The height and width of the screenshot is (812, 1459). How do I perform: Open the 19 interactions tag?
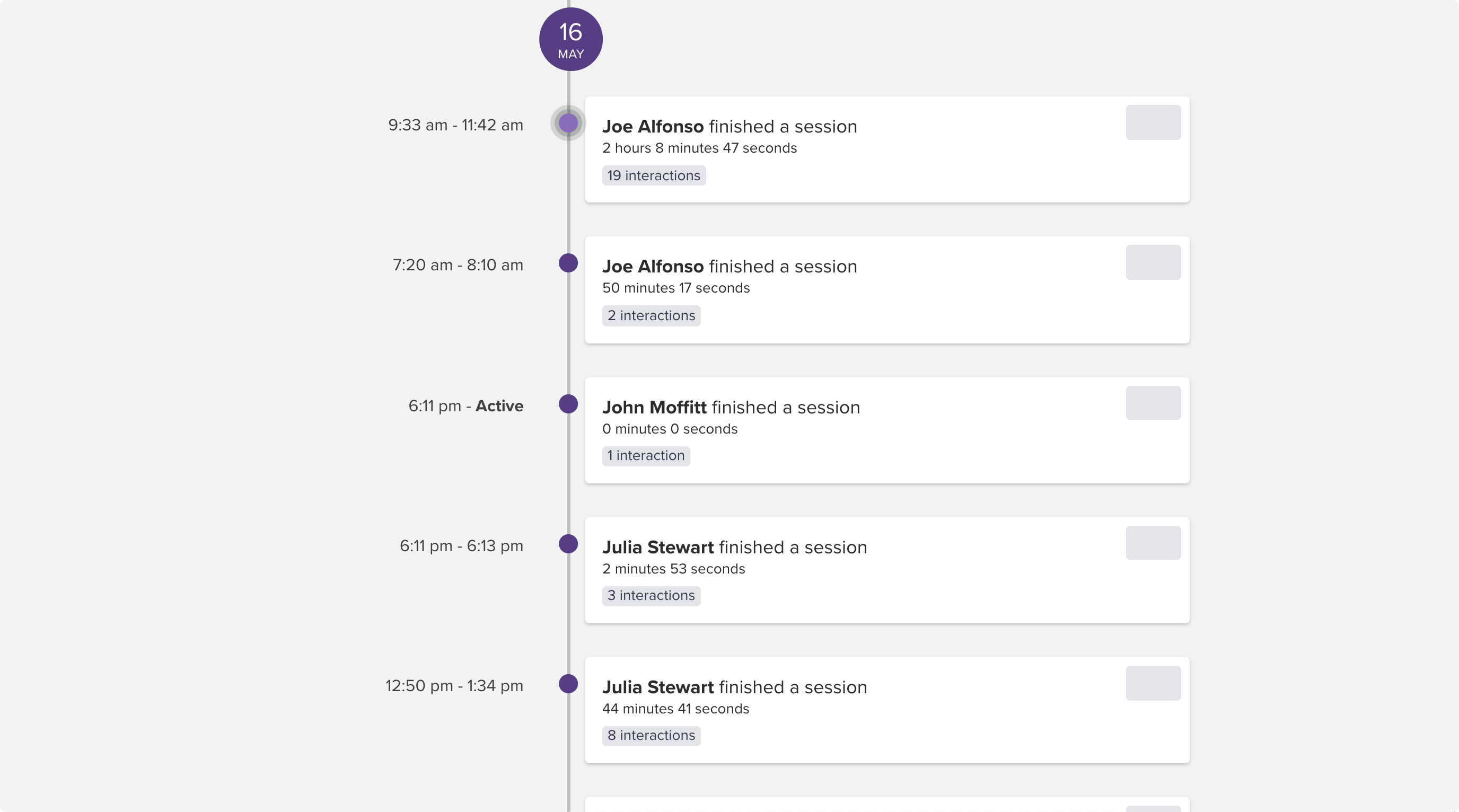(x=654, y=175)
